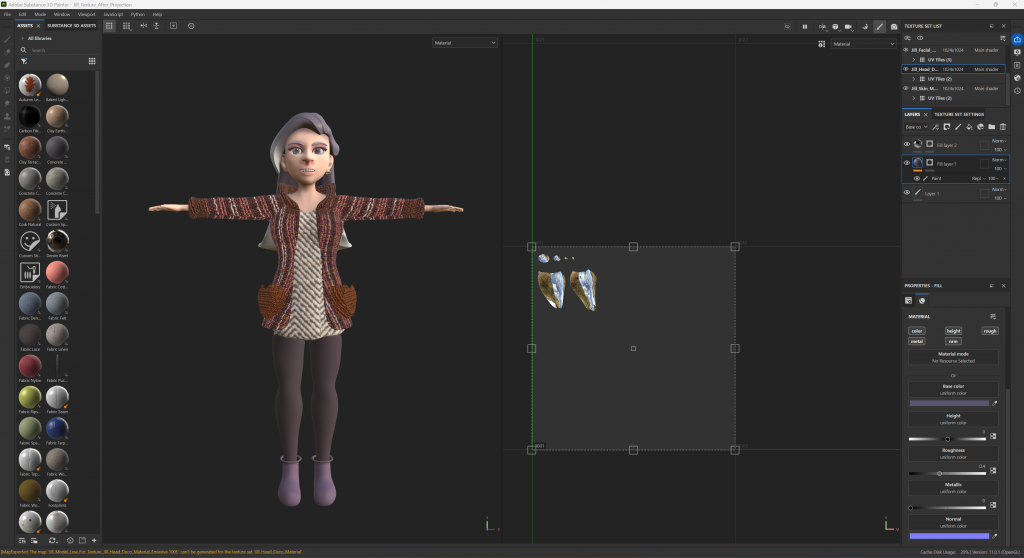Click the delete layer trash icon
The image size is (1024, 558).
point(1002,127)
